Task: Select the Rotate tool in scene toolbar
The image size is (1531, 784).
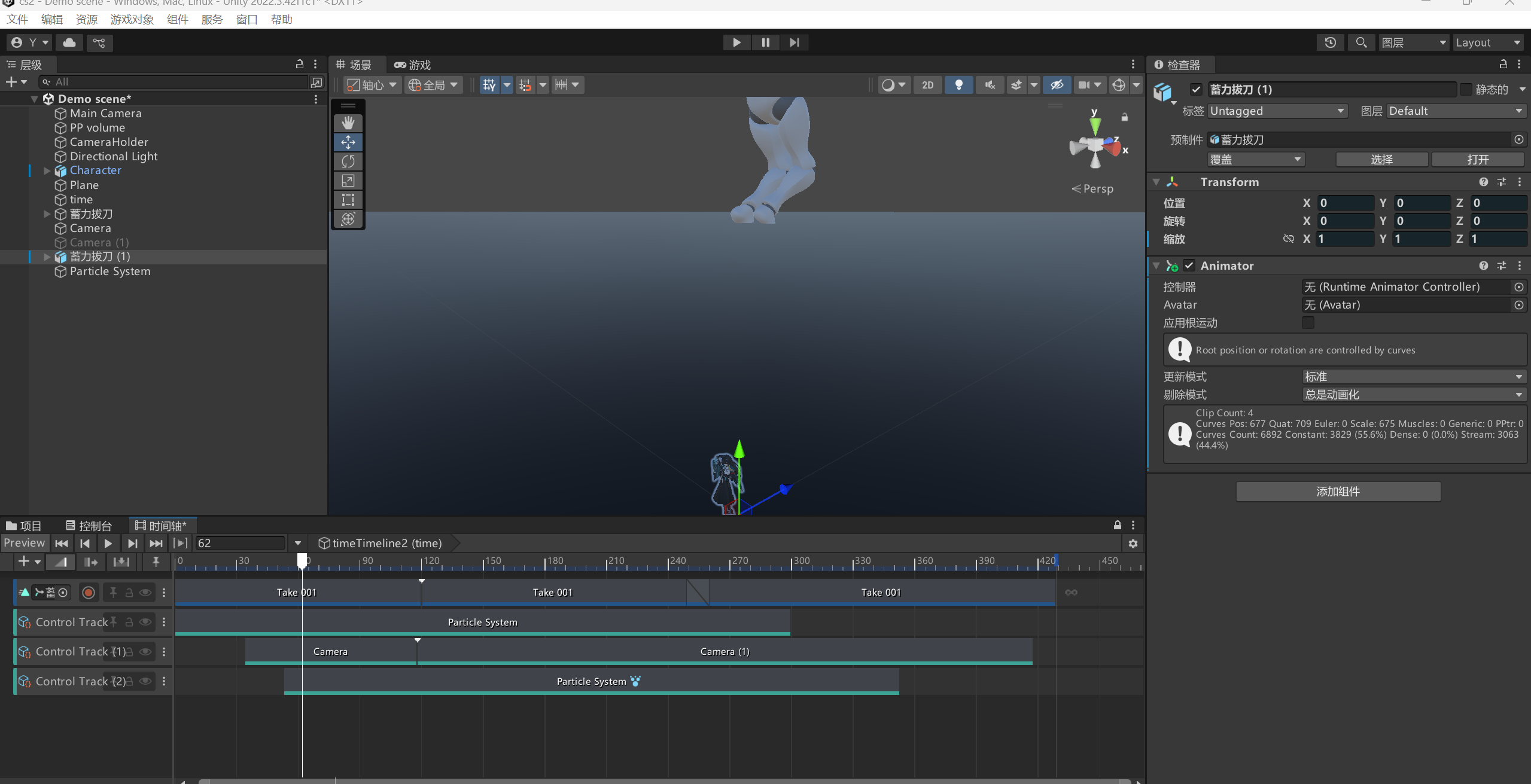Action: [x=348, y=161]
